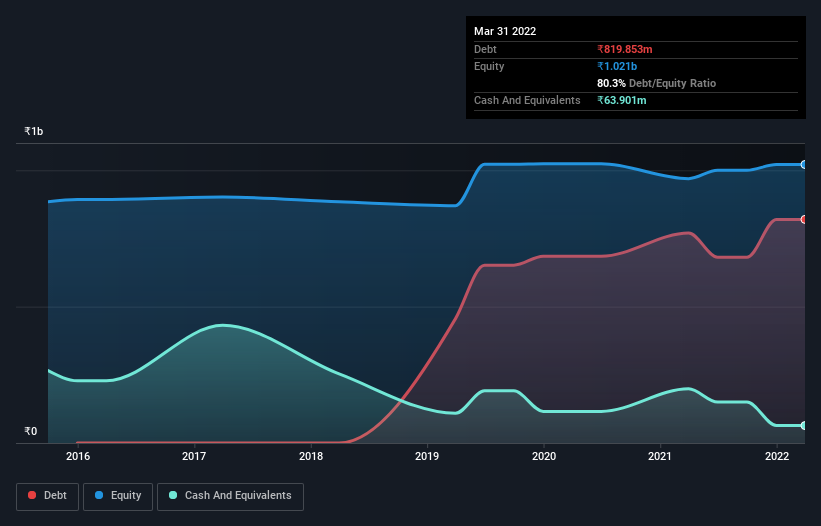Click the ₹63.901m cash value
Screen dimensions: 821x526
pos(622,100)
